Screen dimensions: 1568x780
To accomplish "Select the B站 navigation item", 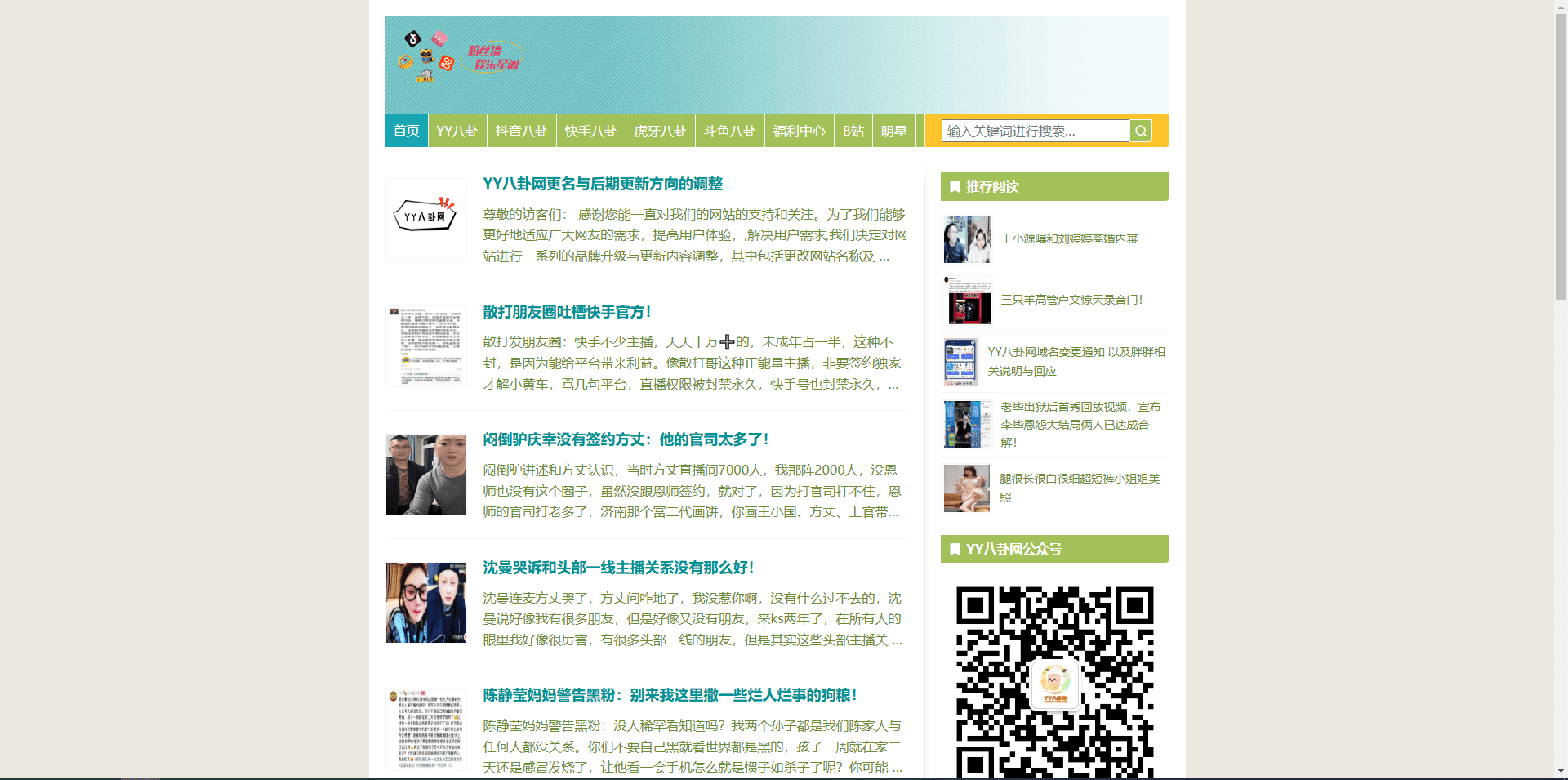I will coord(853,131).
